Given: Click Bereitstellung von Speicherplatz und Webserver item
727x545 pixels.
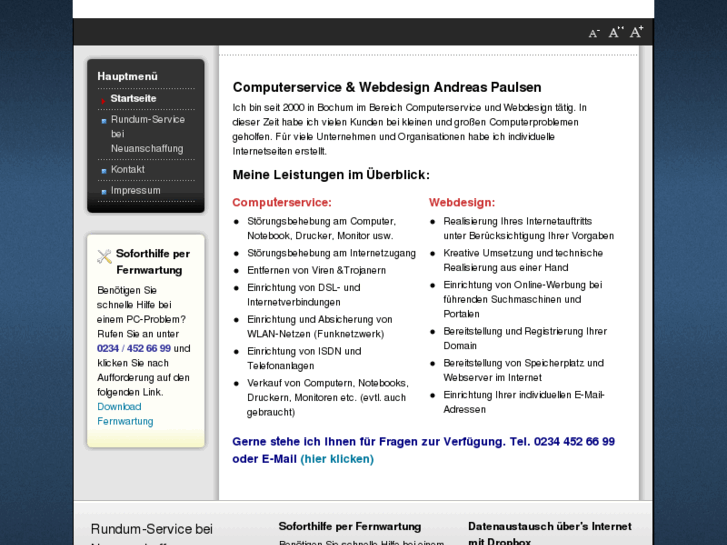Looking at the screenshot, I should (523, 370).
